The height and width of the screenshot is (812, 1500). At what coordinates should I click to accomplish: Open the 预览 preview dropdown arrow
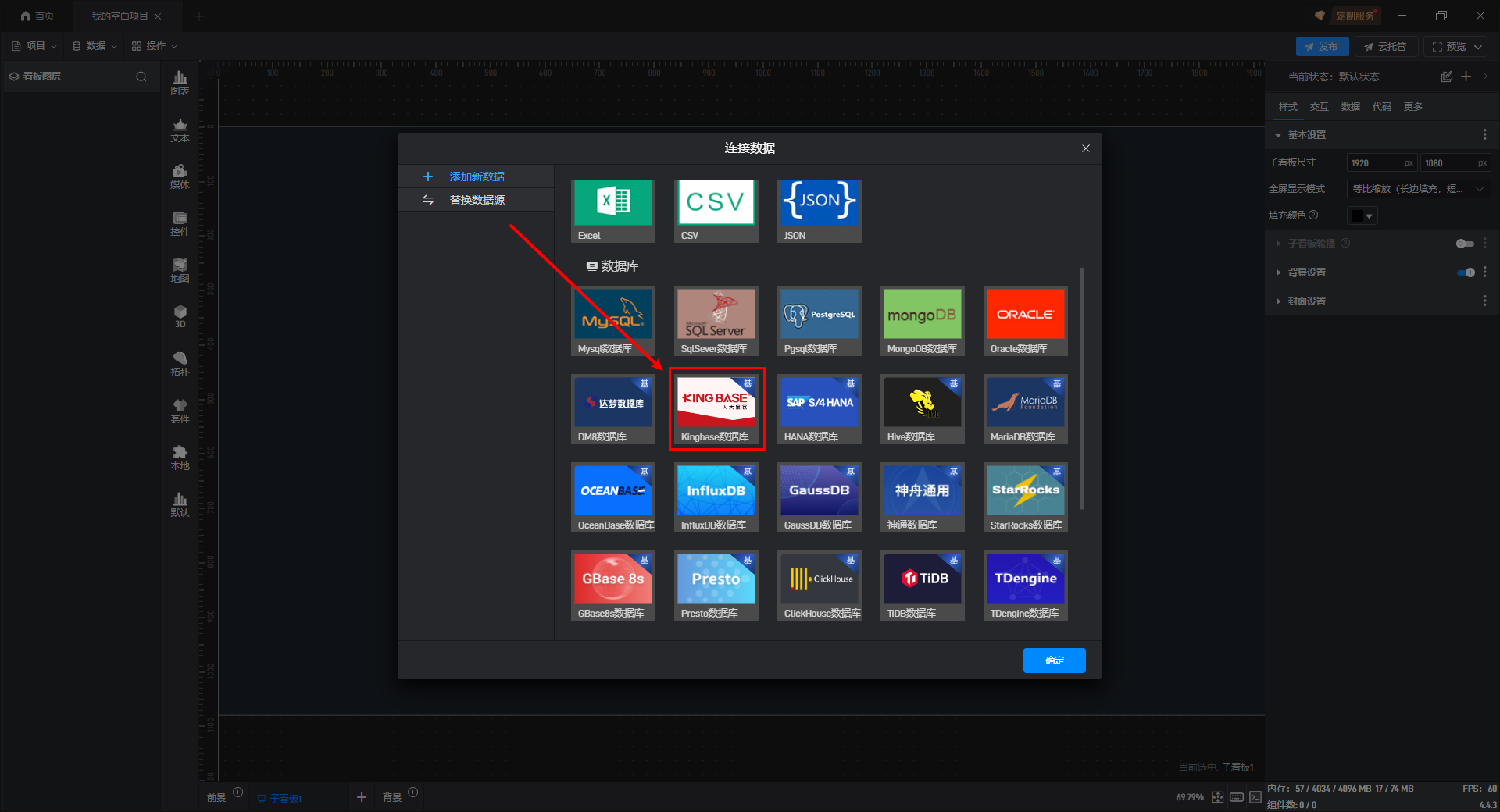(x=1478, y=47)
